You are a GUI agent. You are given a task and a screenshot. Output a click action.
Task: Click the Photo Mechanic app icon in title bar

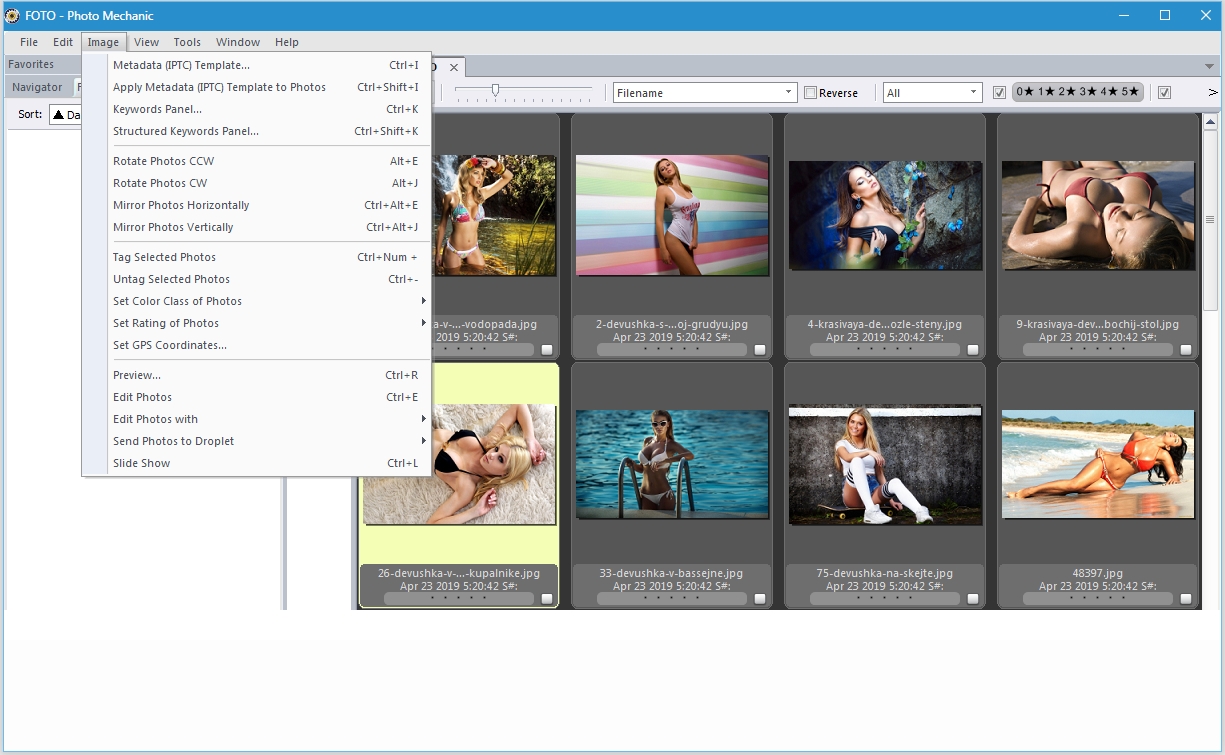[12, 16]
